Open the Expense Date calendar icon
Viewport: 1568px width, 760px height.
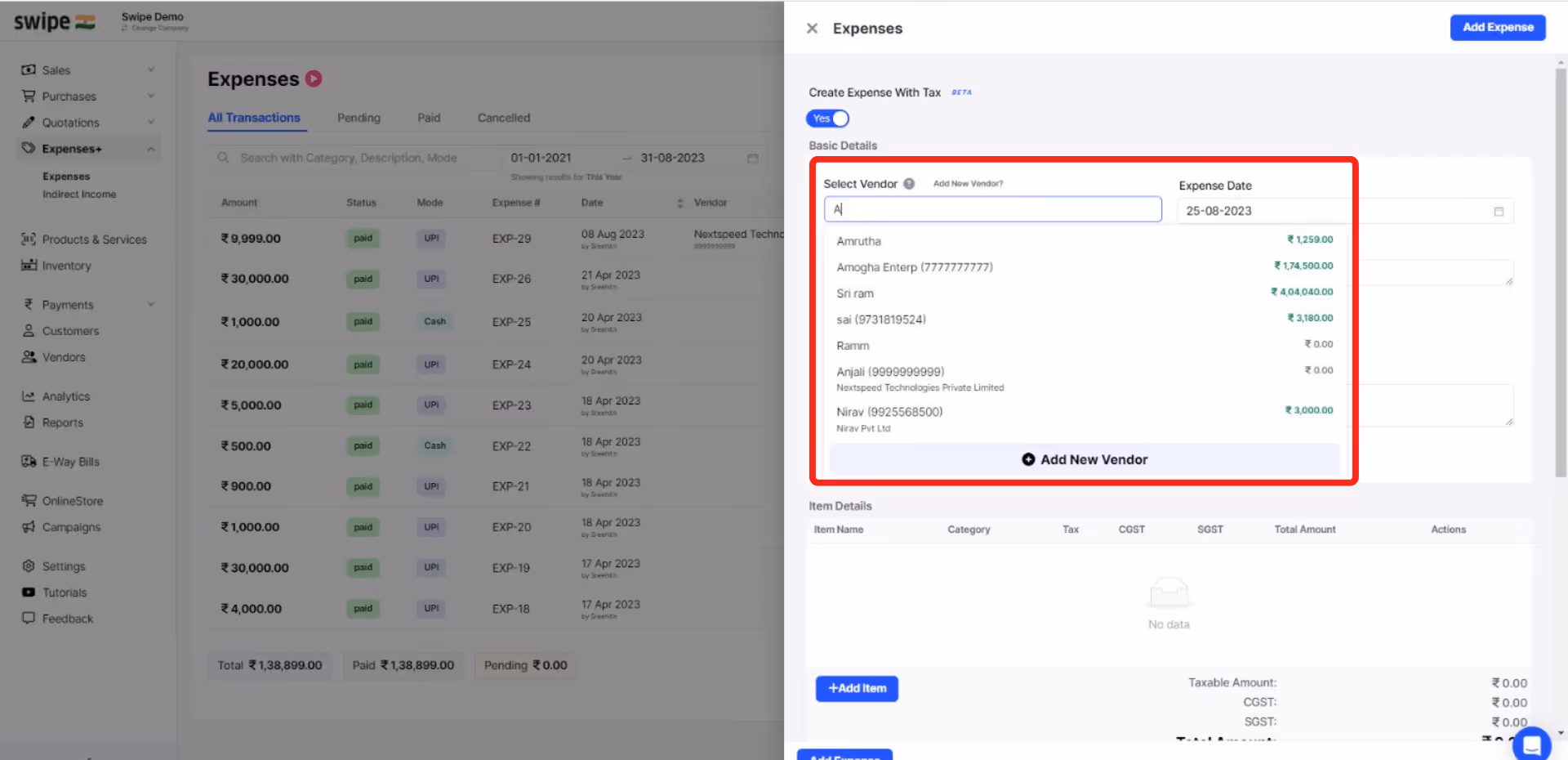tap(1499, 211)
